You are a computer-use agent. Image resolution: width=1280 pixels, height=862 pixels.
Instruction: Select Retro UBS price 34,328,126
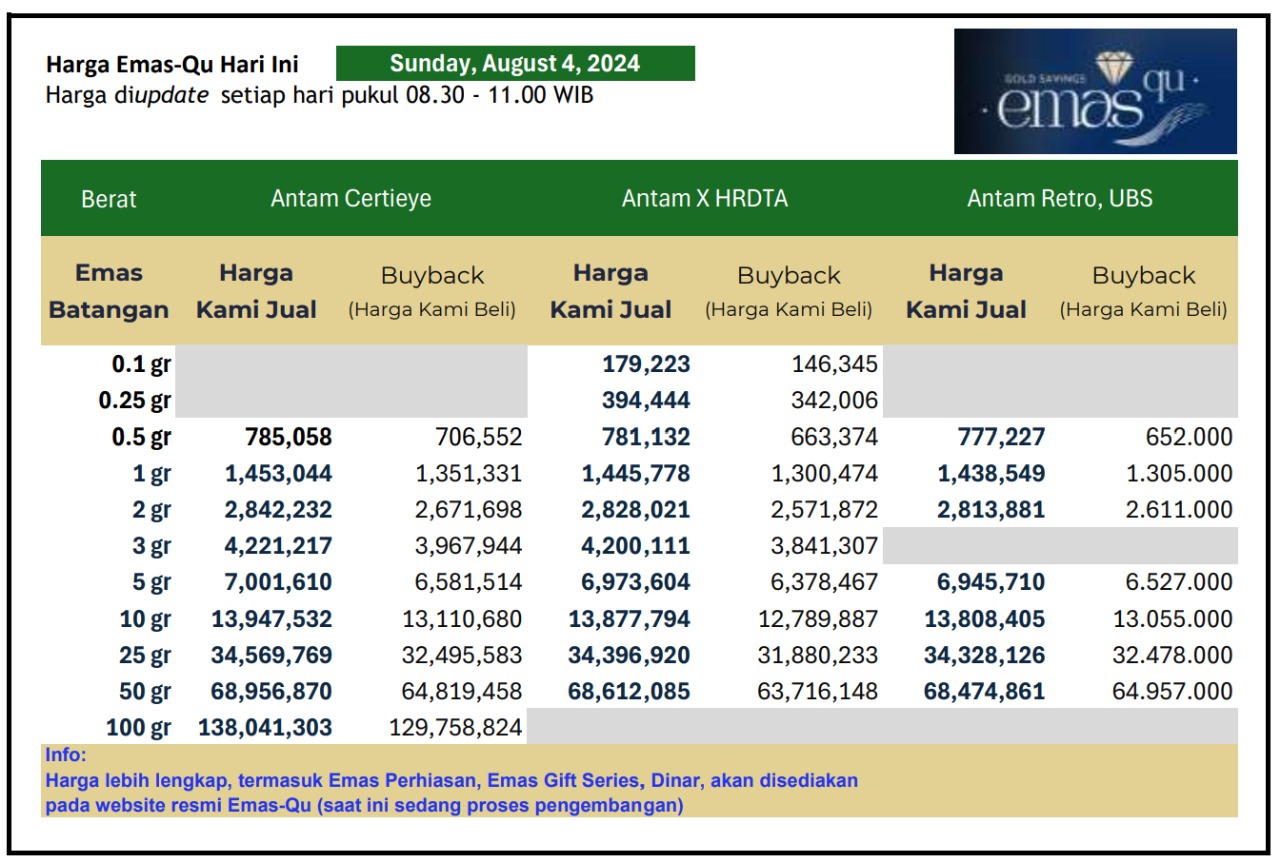point(985,656)
